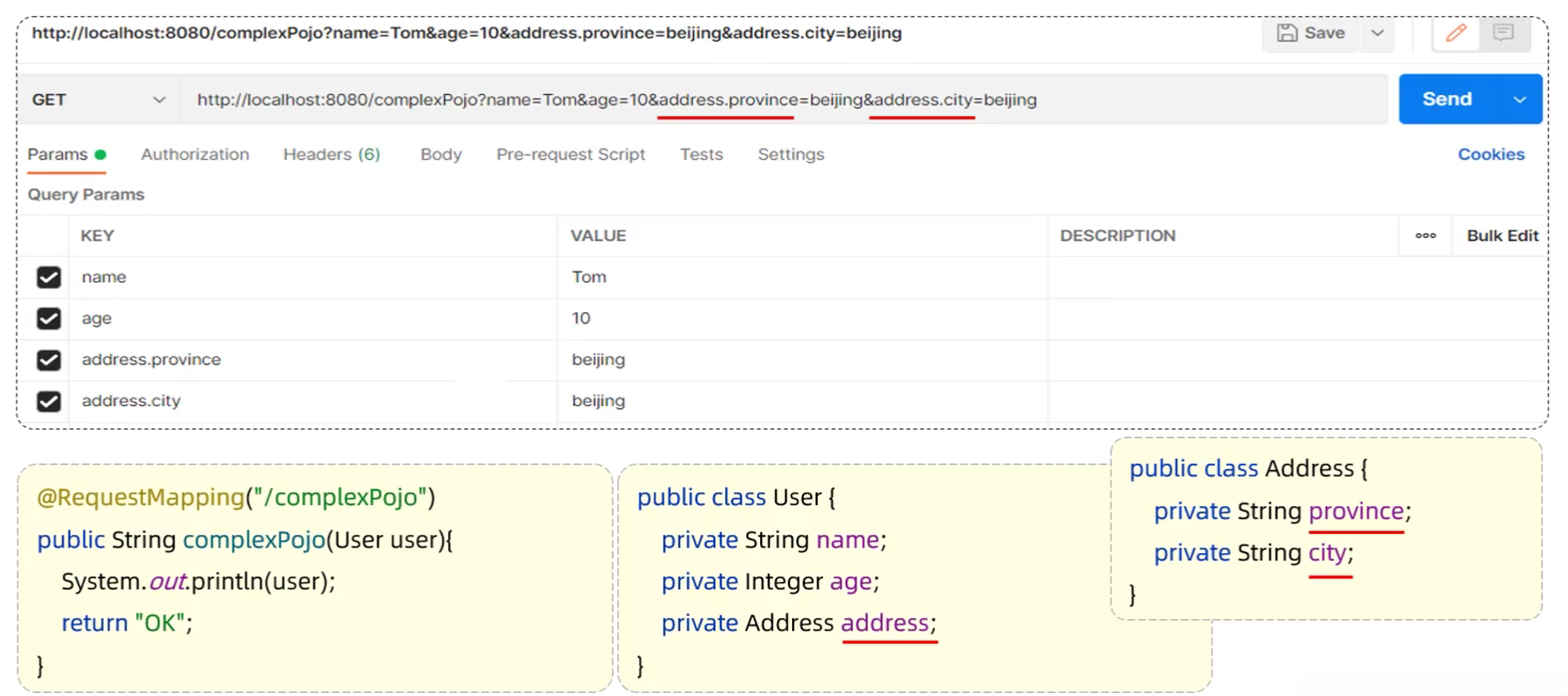Screen dimensions: 1568x696
Task: Expand the Send button dropdown arrow
Action: pyautogui.click(x=1519, y=100)
